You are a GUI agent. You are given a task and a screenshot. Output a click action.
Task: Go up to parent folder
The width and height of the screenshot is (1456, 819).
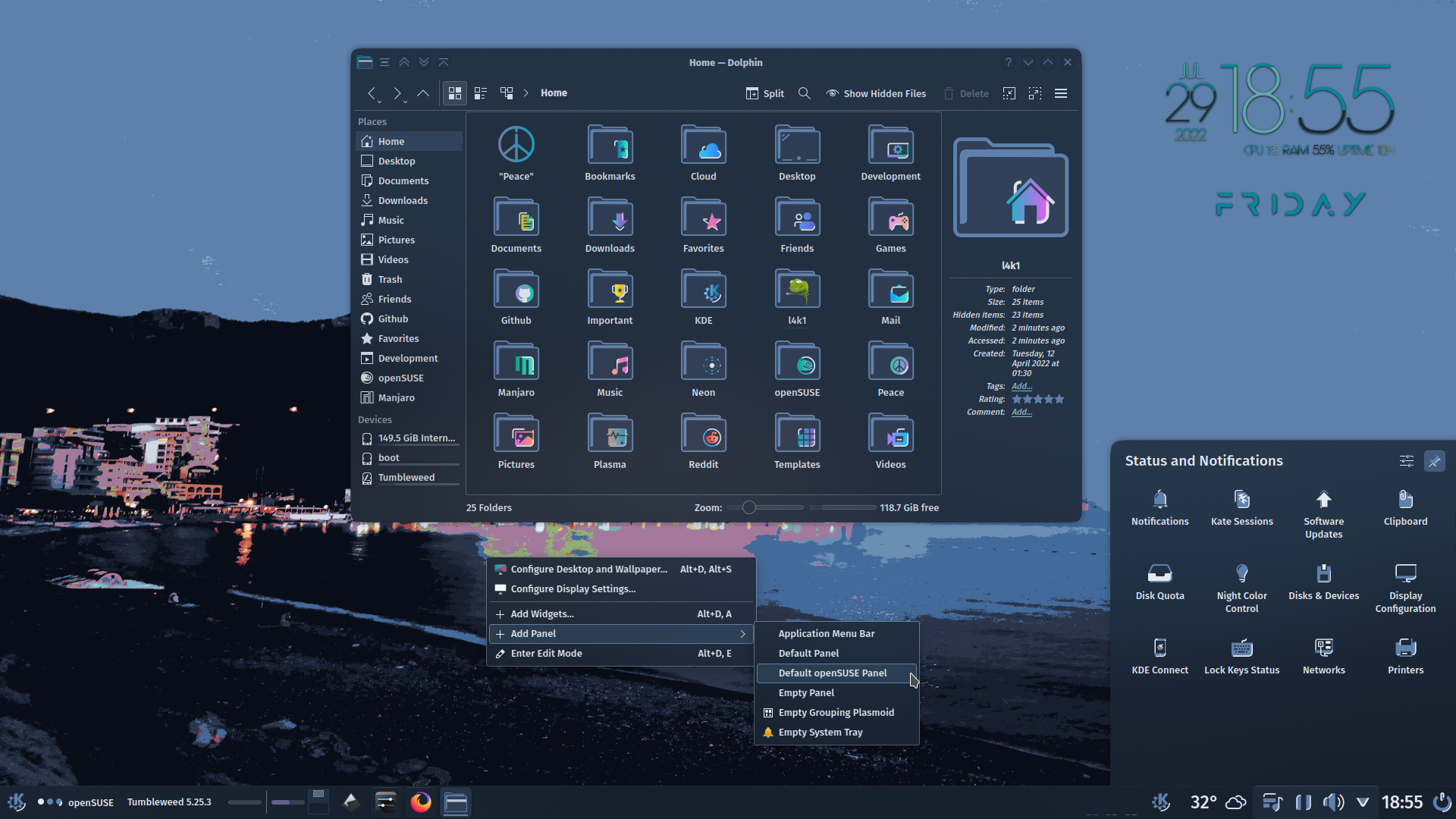423,93
